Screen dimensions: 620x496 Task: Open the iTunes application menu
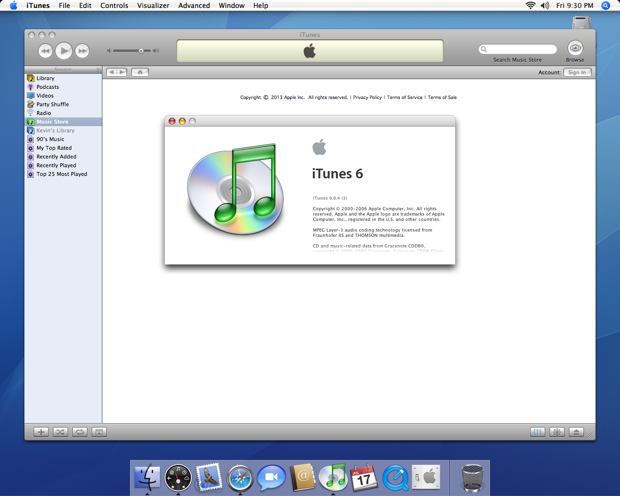[38, 6]
